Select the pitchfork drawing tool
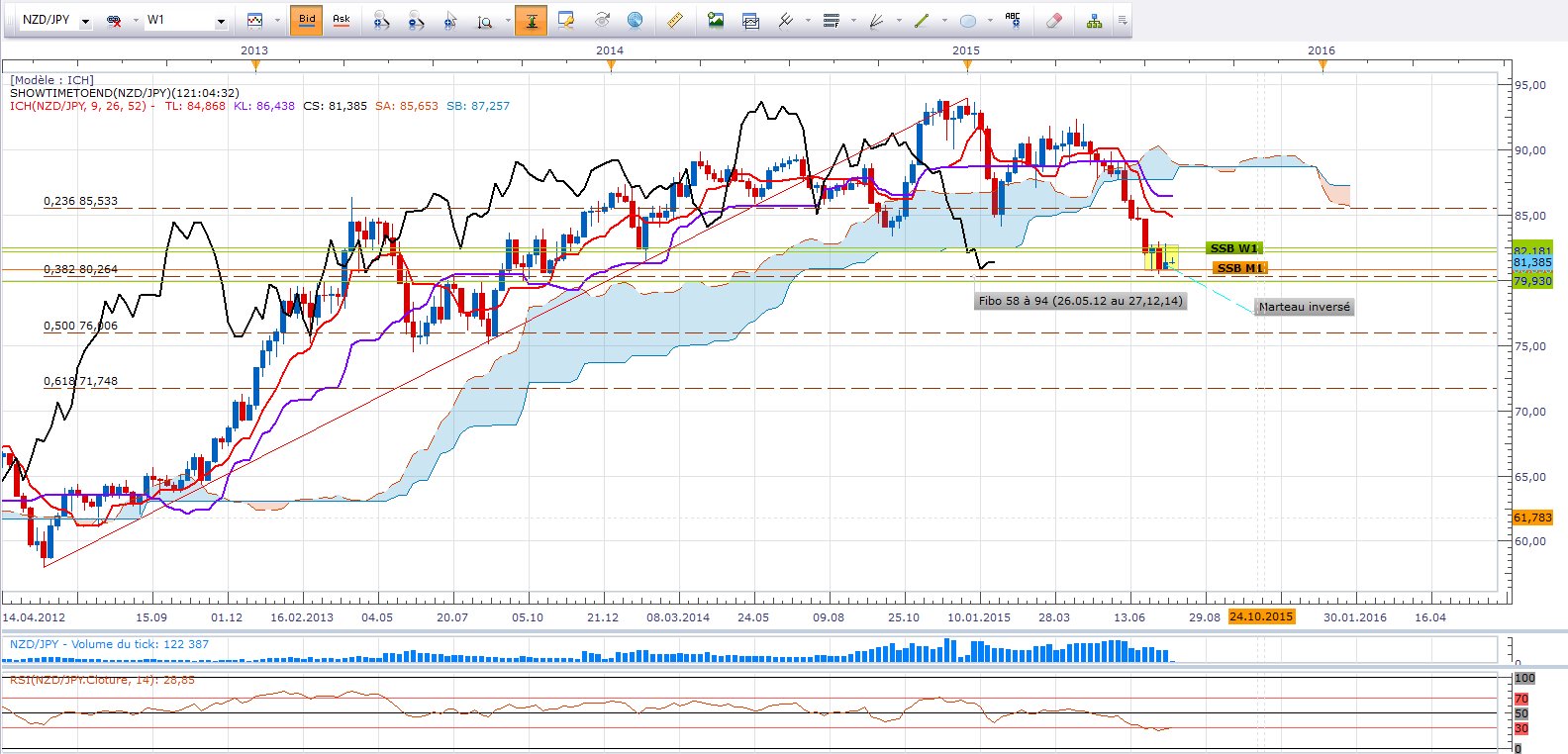This screenshot has height=754, width=1568. [x=786, y=20]
